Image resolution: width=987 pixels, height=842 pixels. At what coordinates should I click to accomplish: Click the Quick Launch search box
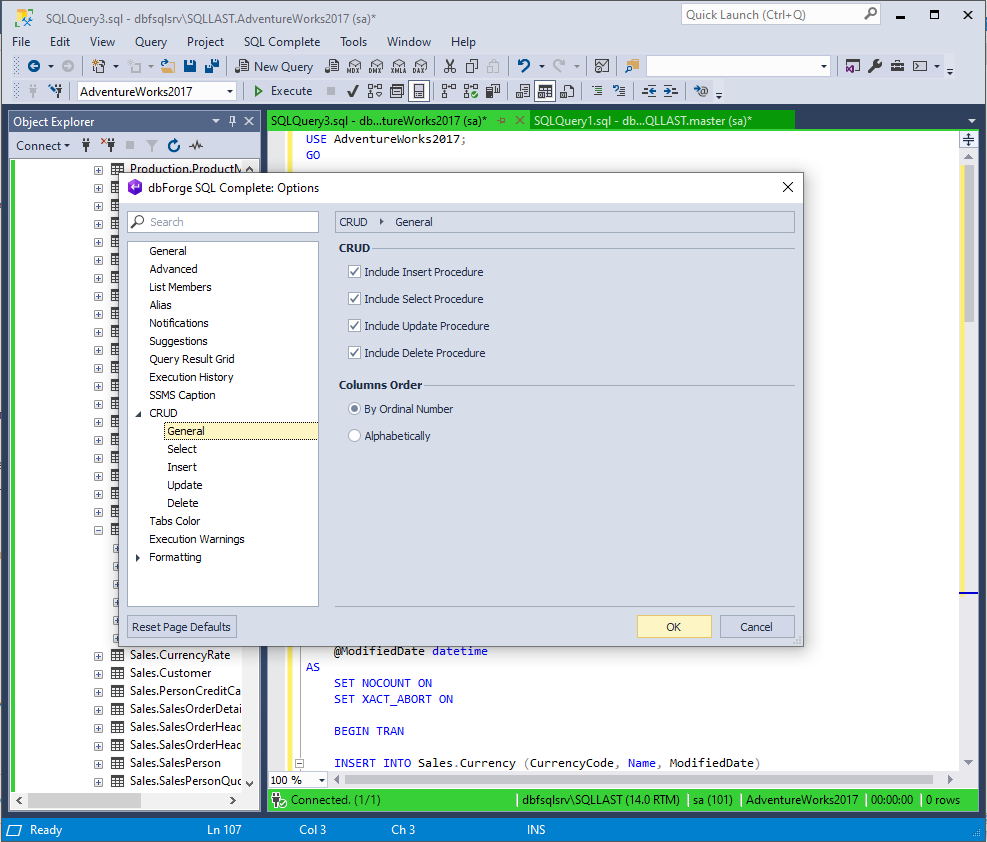point(781,14)
